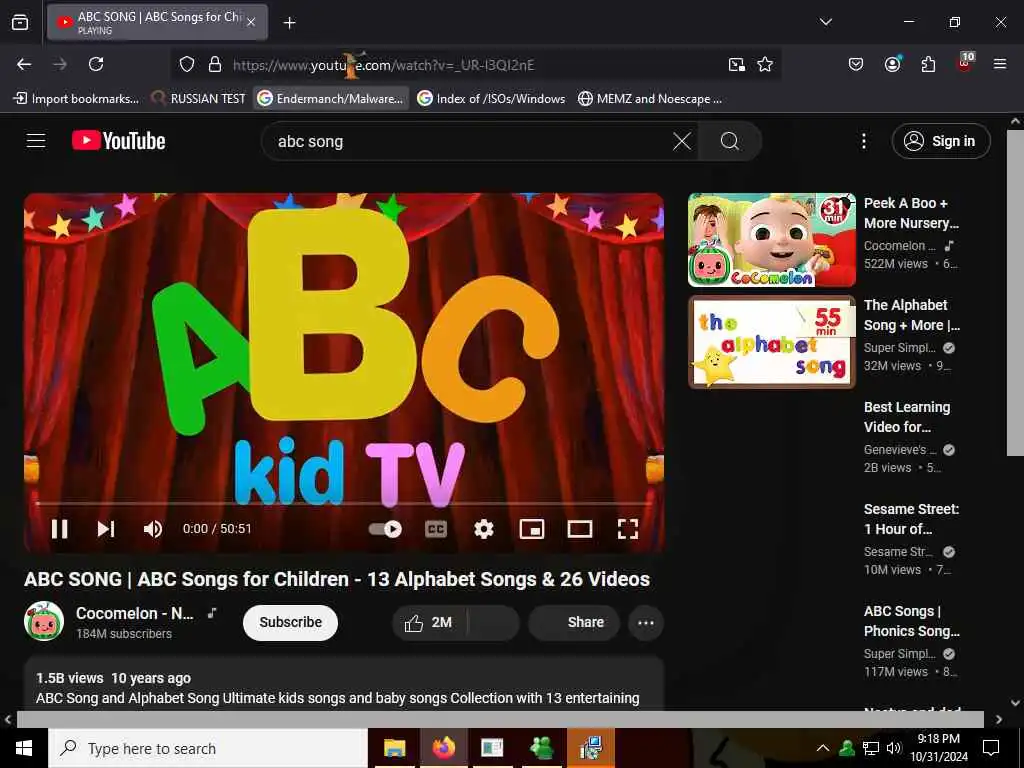1024x768 pixels.
Task: Open the Pocket save icon
Action: [856, 64]
